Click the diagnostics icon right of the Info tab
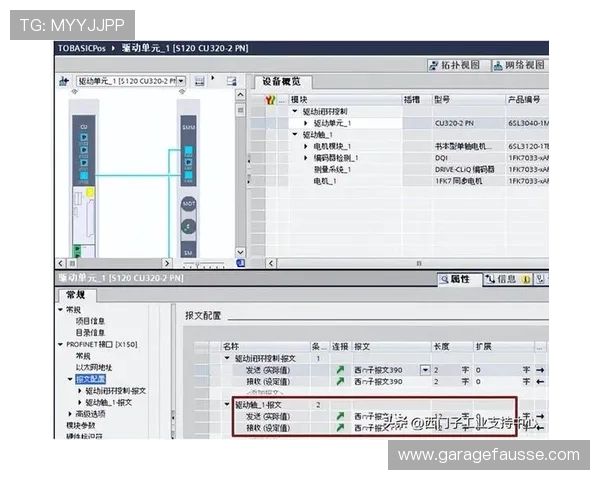The image size is (600, 480). [x=540, y=279]
